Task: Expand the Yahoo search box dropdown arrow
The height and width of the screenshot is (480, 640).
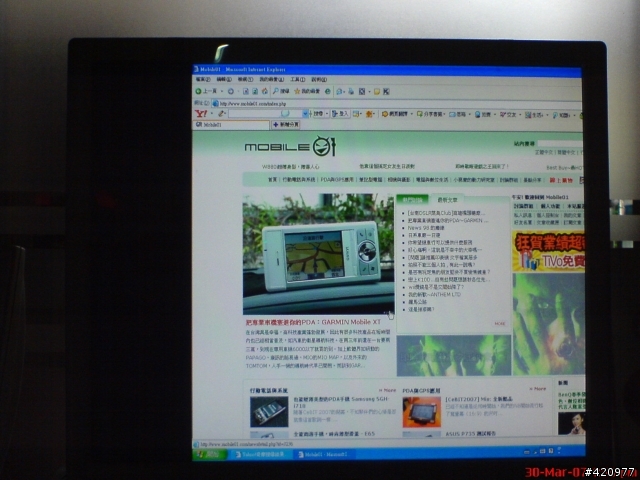Action: click(305, 114)
